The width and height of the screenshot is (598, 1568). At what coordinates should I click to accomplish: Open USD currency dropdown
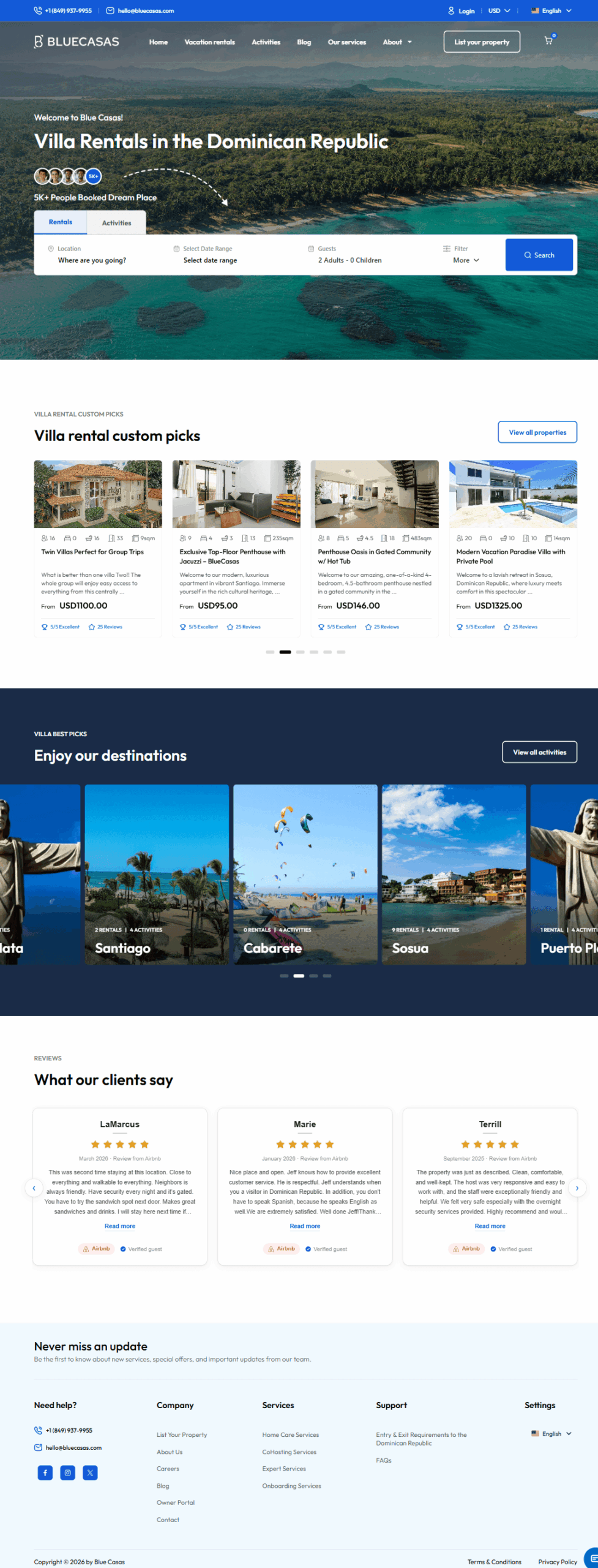pyautogui.click(x=499, y=10)
